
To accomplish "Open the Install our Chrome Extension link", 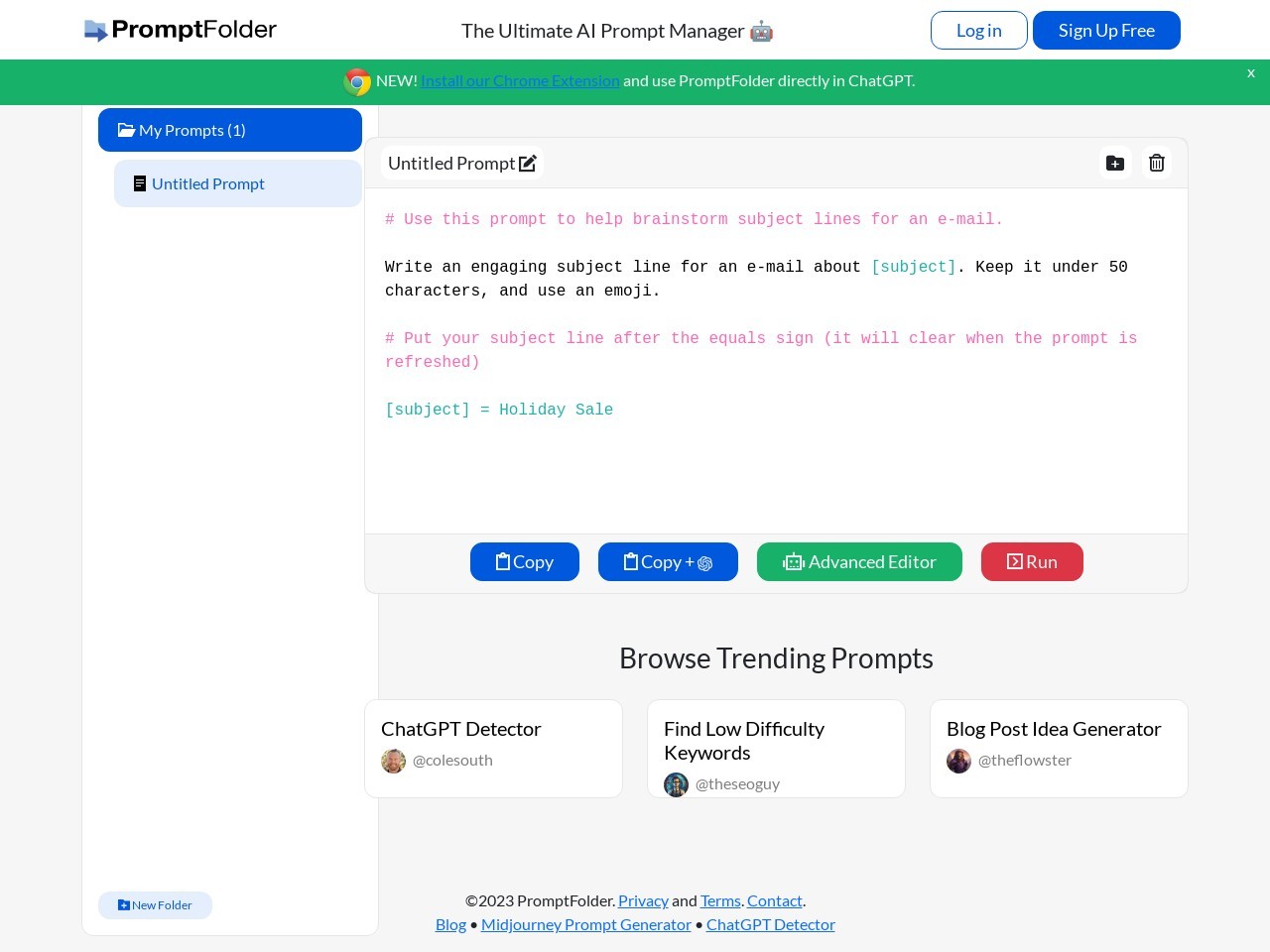I will [520, 81].
